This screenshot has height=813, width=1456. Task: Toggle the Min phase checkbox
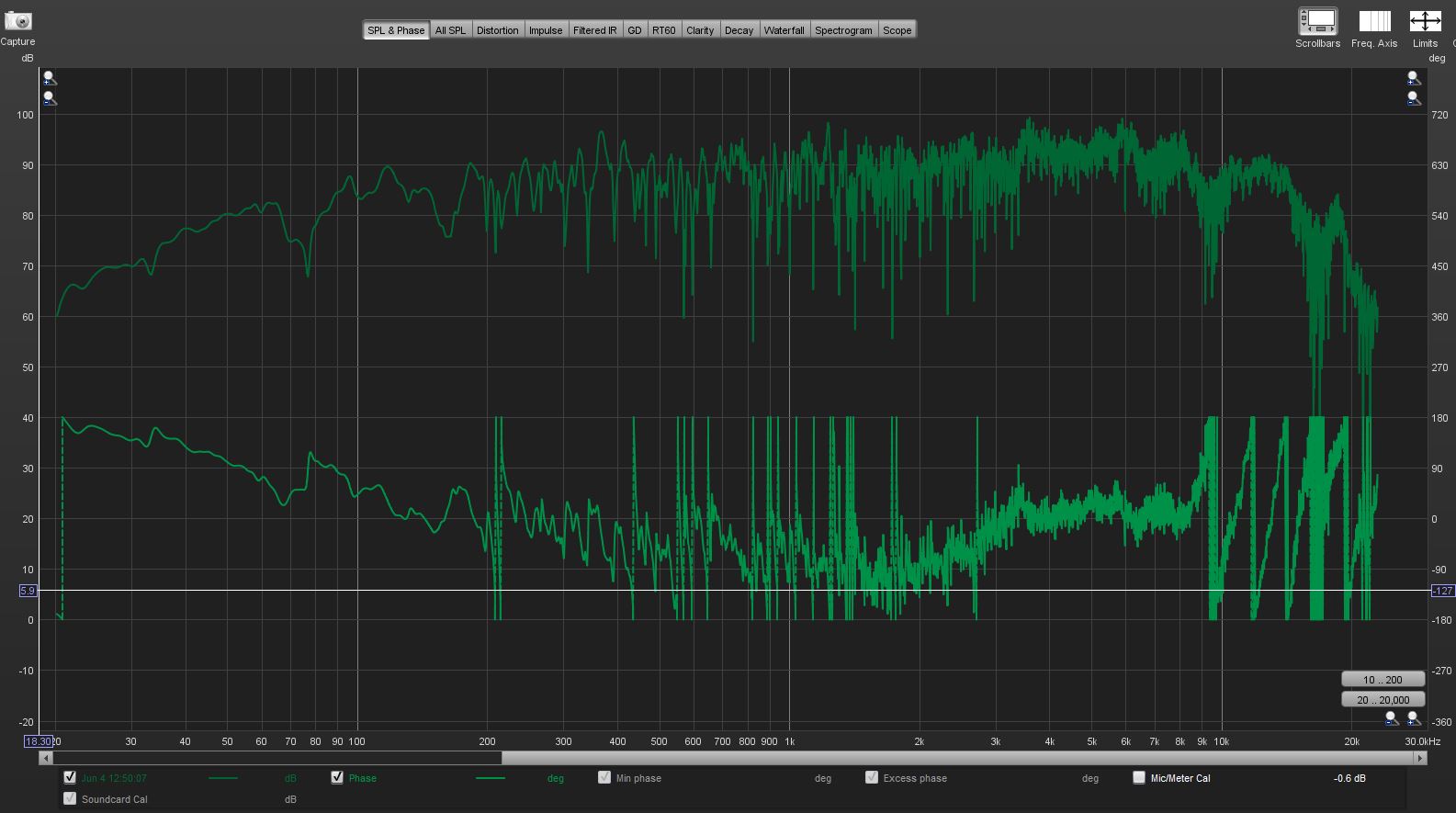[x=604, y=777]
